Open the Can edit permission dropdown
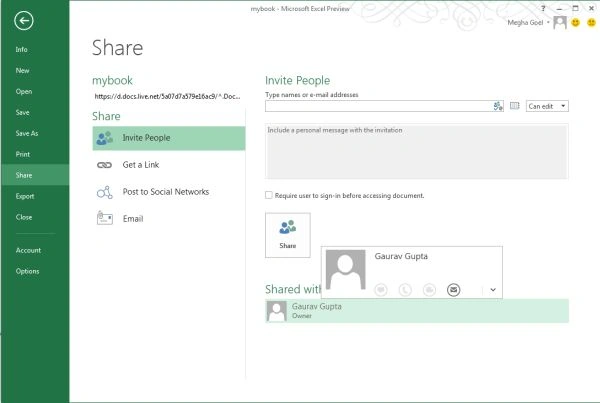The width and height of the screenshot is (600, 403). click(547, 106)
